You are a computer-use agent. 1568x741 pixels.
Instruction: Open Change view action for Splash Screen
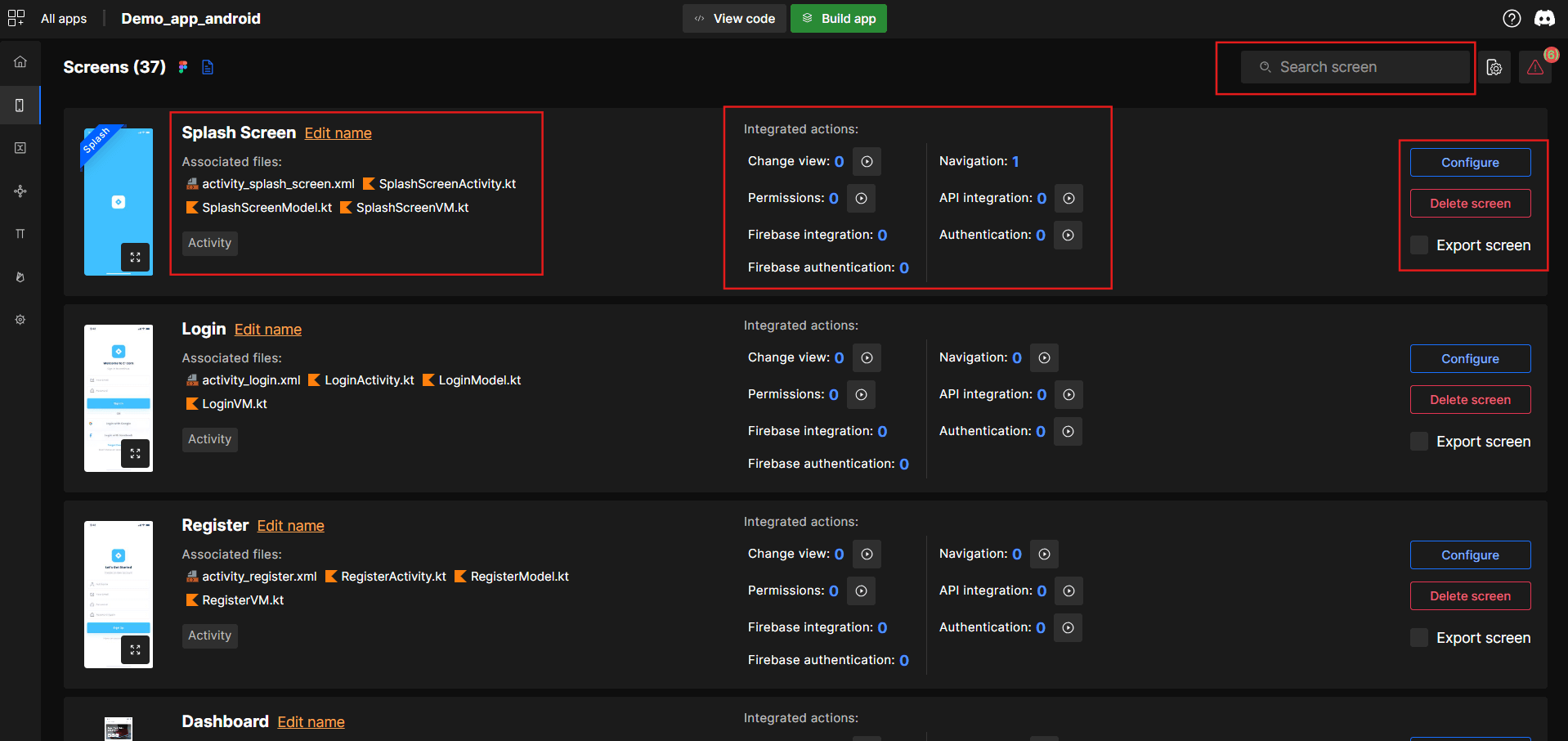(x=867, y=162)
